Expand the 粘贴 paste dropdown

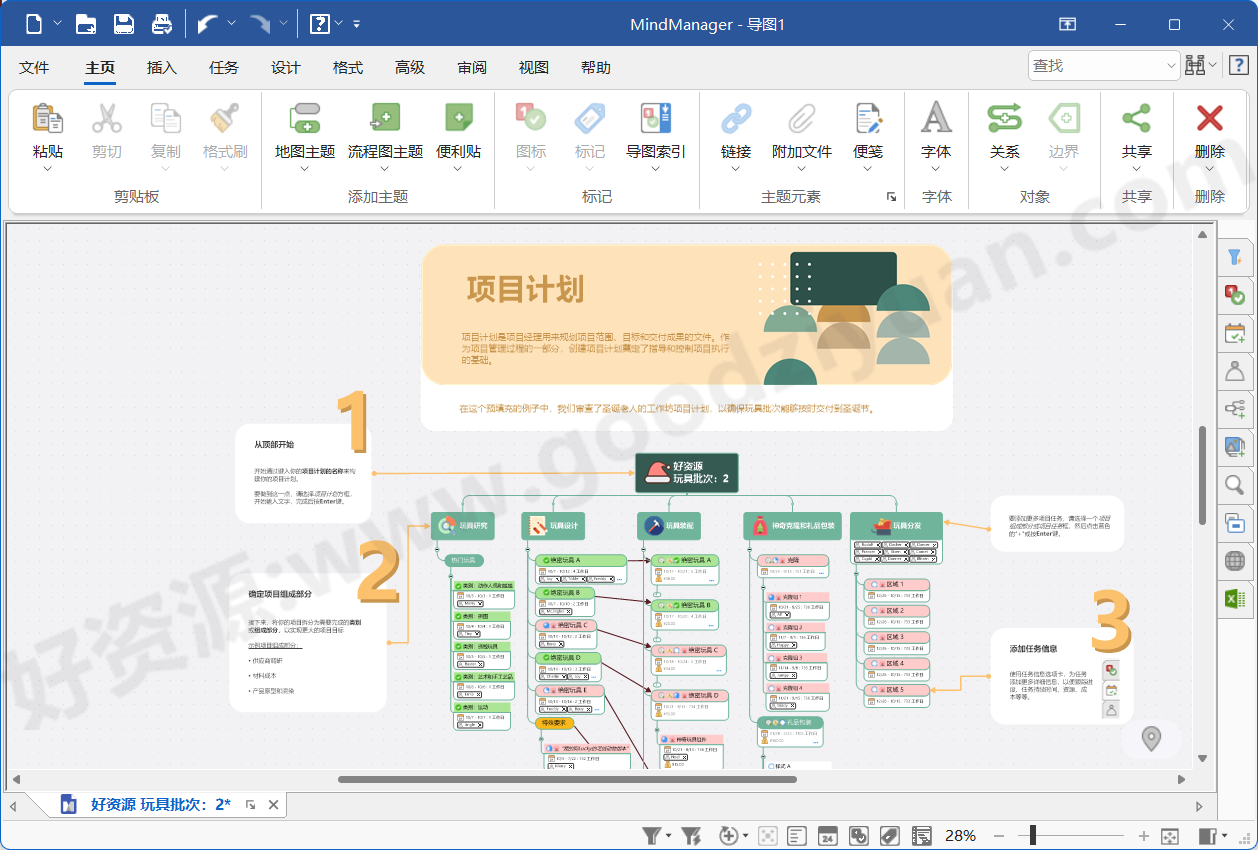click(47, 169)
